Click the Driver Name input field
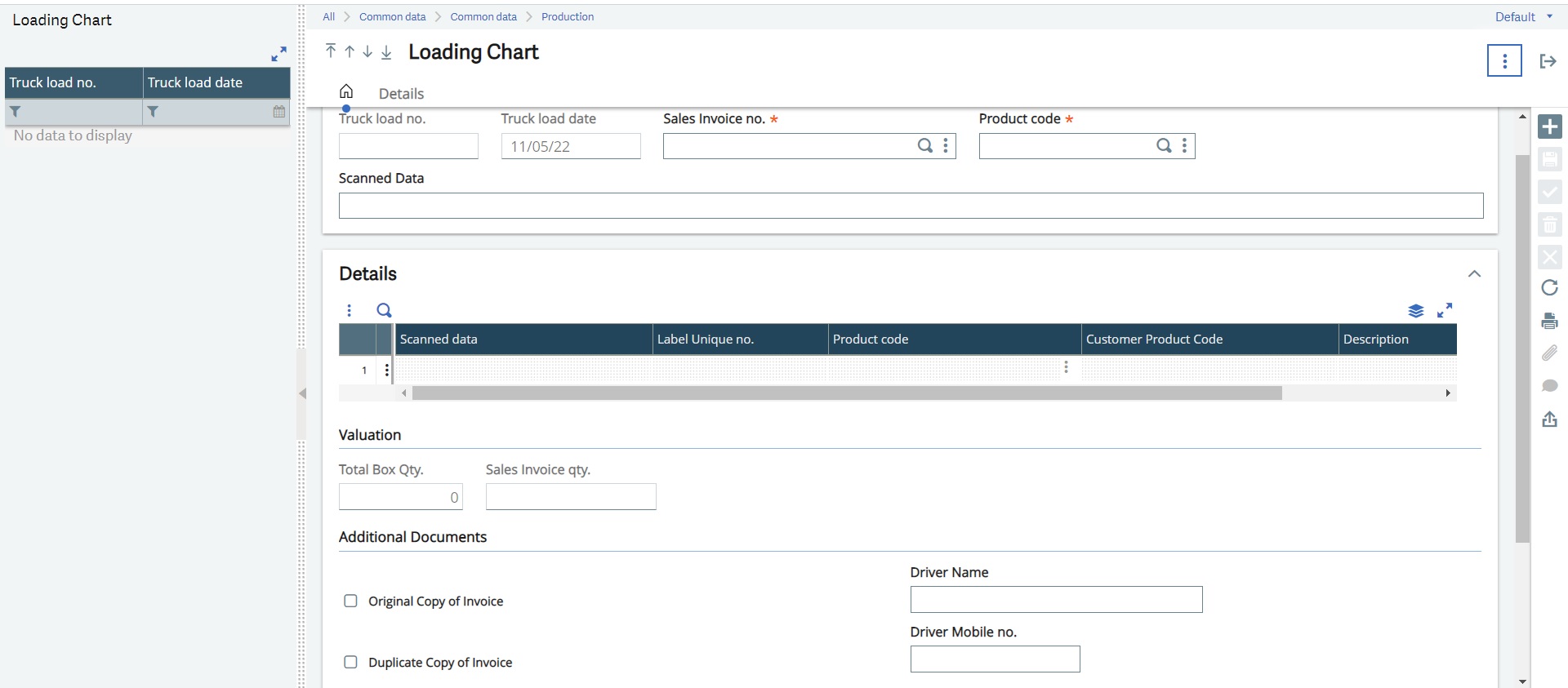Screen dimensions: 1568x688 (x=1056, y=599)
